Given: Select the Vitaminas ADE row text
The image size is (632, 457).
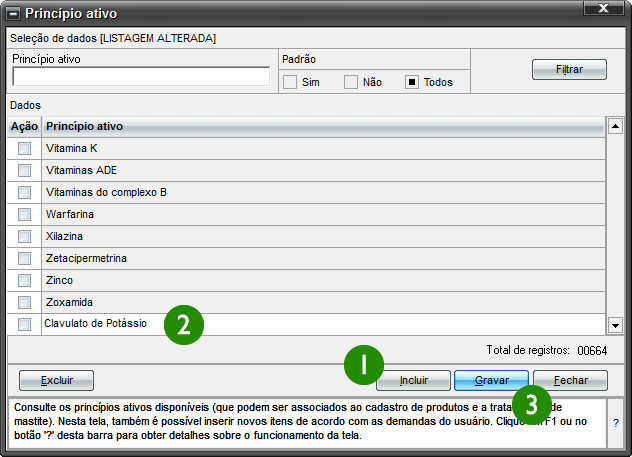Looking at the screenshot, I should tap(81, 170).
